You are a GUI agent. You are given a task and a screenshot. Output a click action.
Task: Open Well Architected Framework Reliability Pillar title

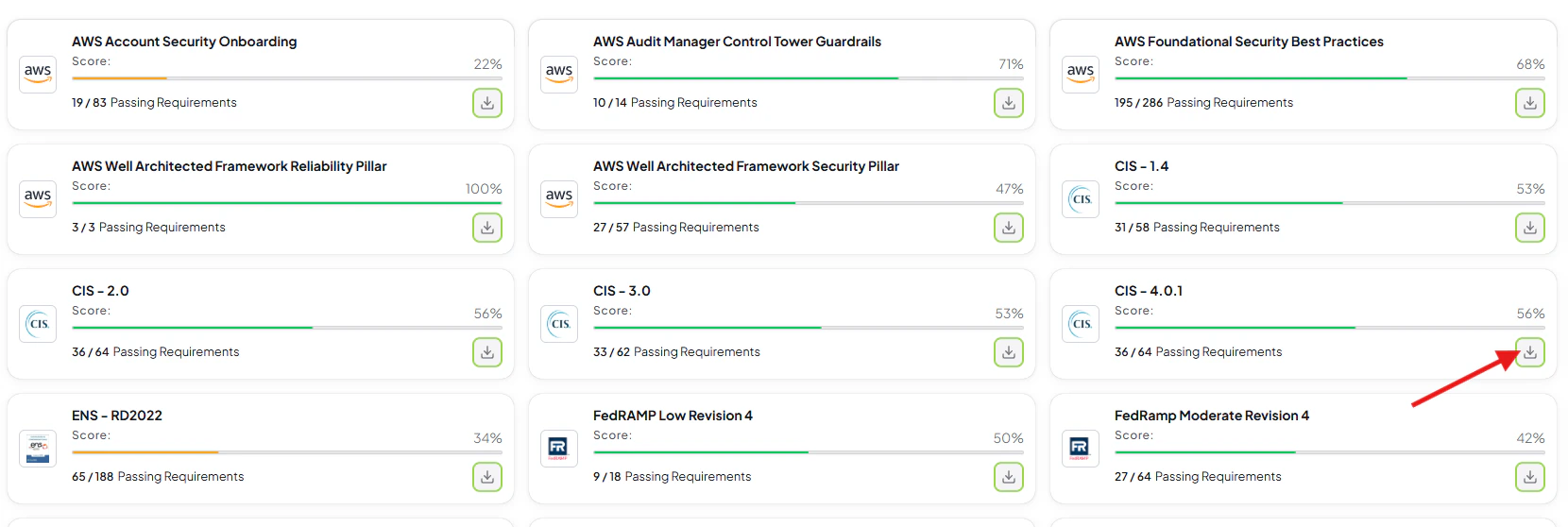[x=230, y=166]
